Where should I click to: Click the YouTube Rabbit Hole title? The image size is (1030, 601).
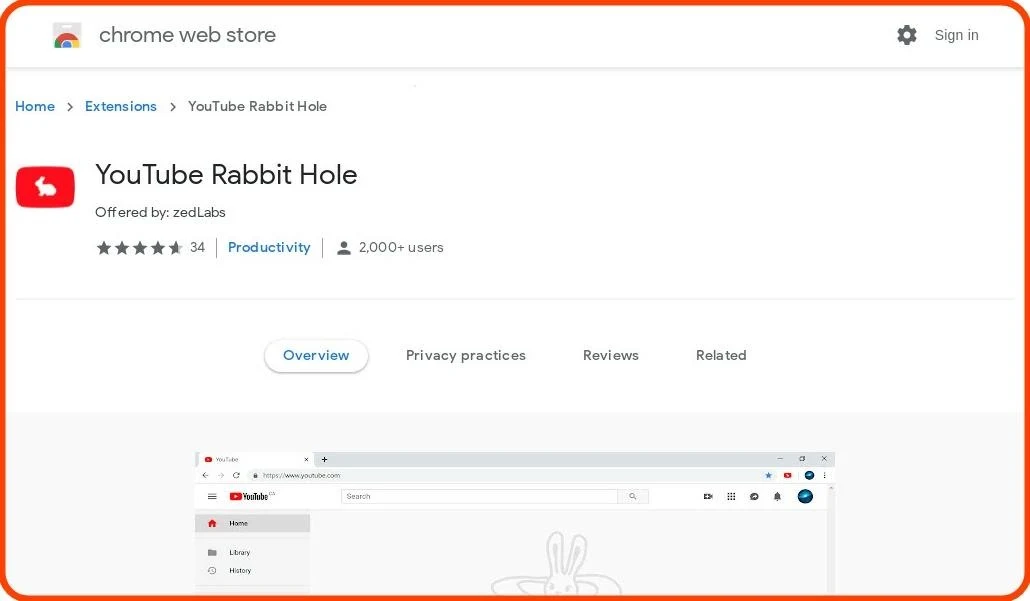(226, 175)
